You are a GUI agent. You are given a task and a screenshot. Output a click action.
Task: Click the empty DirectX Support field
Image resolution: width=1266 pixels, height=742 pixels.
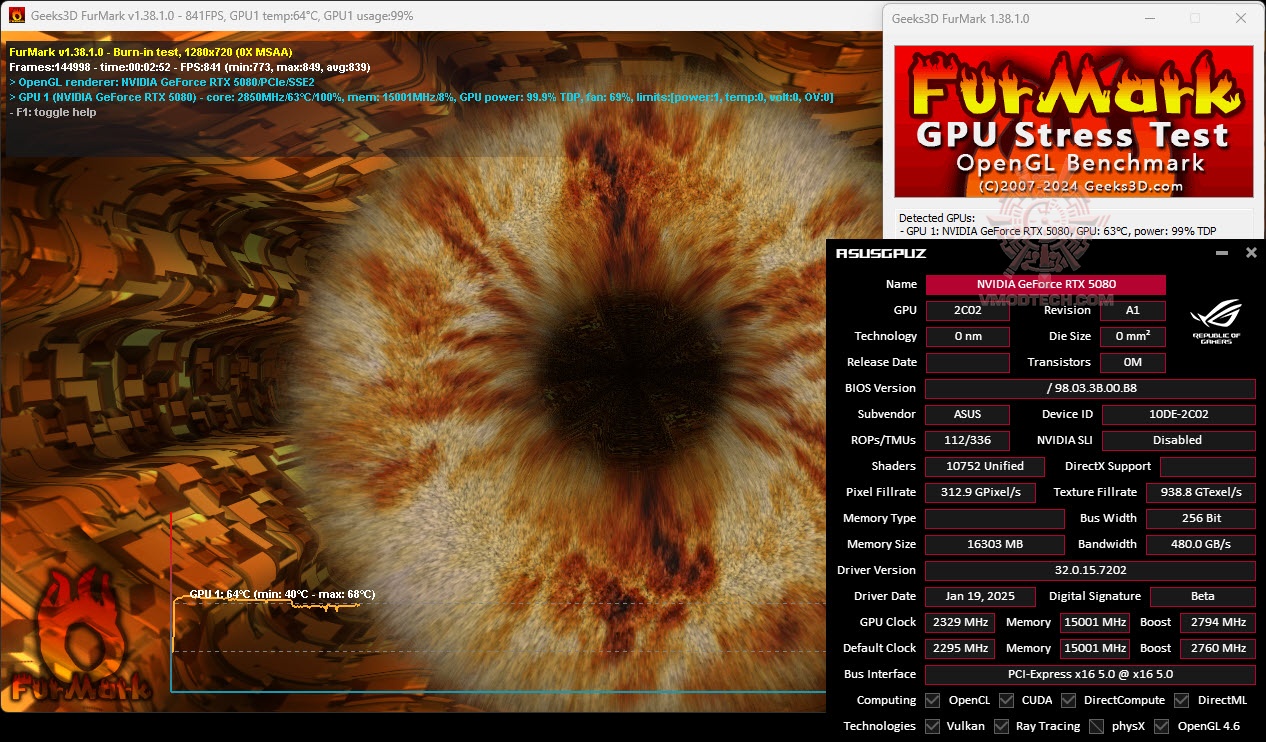click(x=1208, y=466)
